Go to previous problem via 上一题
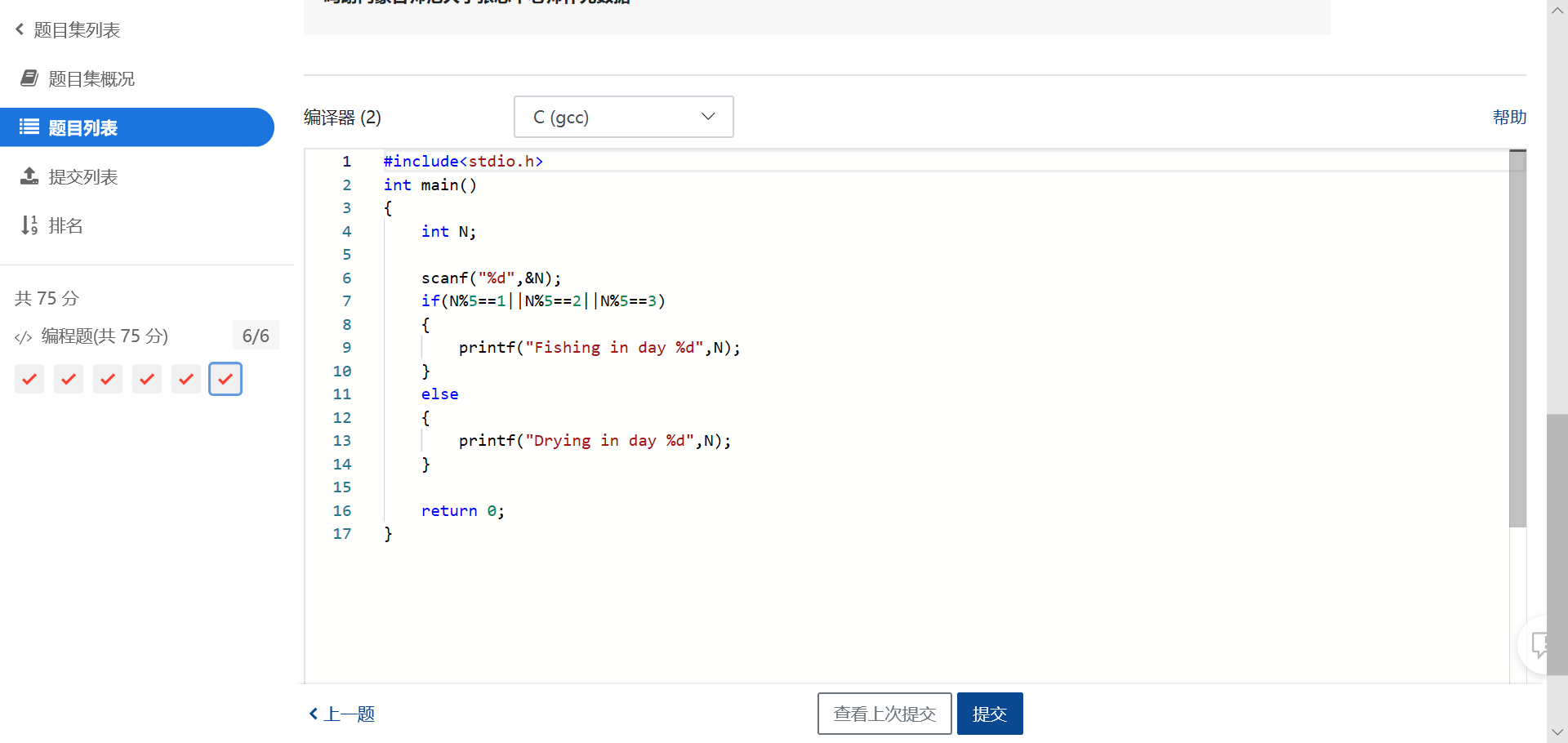Viewport: 1568px width, 743px height. (x=342, y=714)
